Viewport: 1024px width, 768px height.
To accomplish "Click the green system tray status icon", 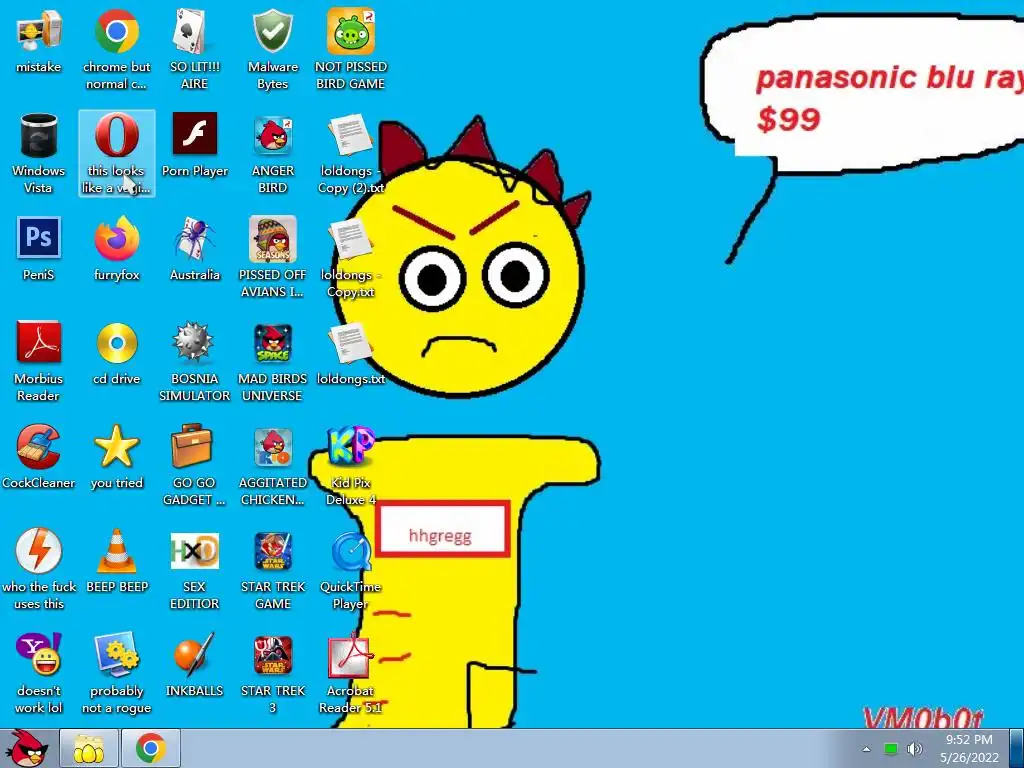I will tap(891, 749).
